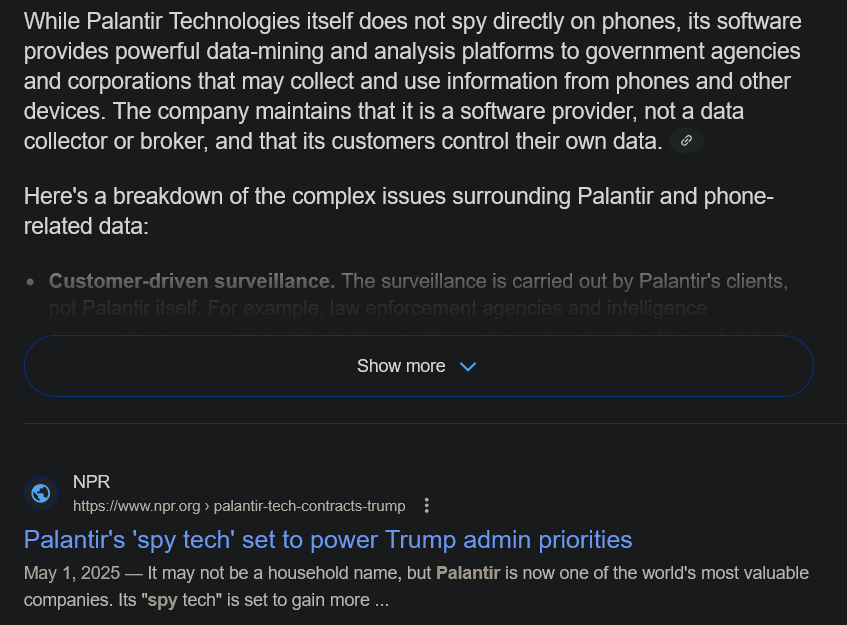The height and width of the screenshot is (625, 847).
Task: Click the chevron arrow next to Show more
Action: [468, 366]
